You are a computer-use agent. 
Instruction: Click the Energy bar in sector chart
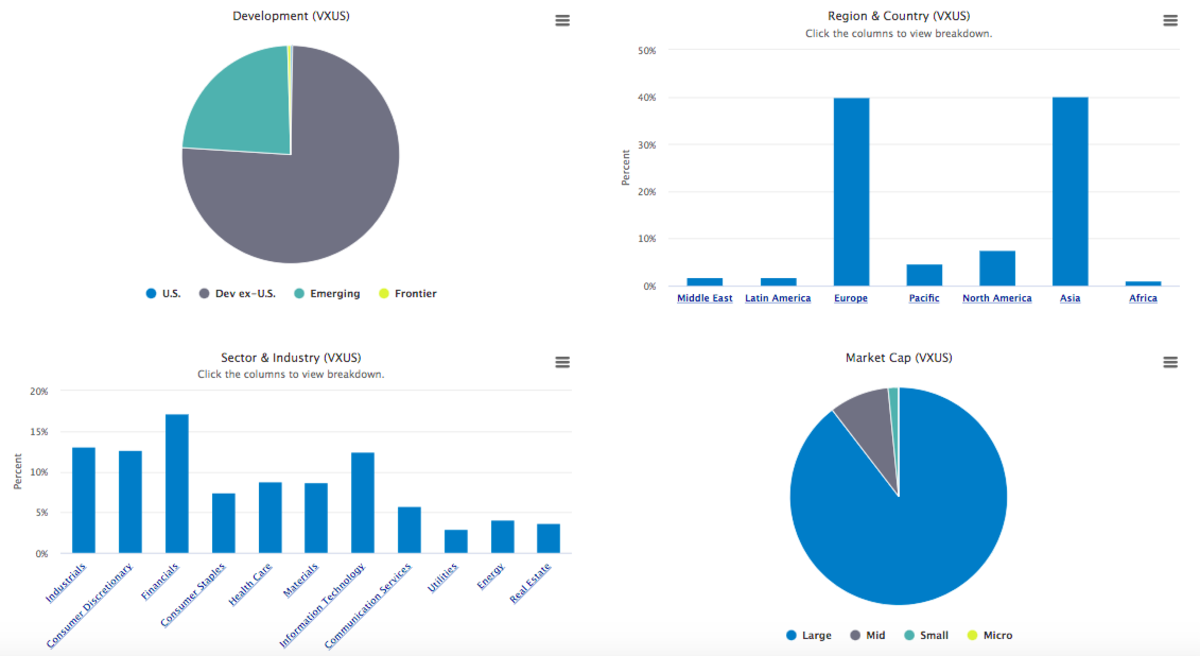tap(502, 537)
